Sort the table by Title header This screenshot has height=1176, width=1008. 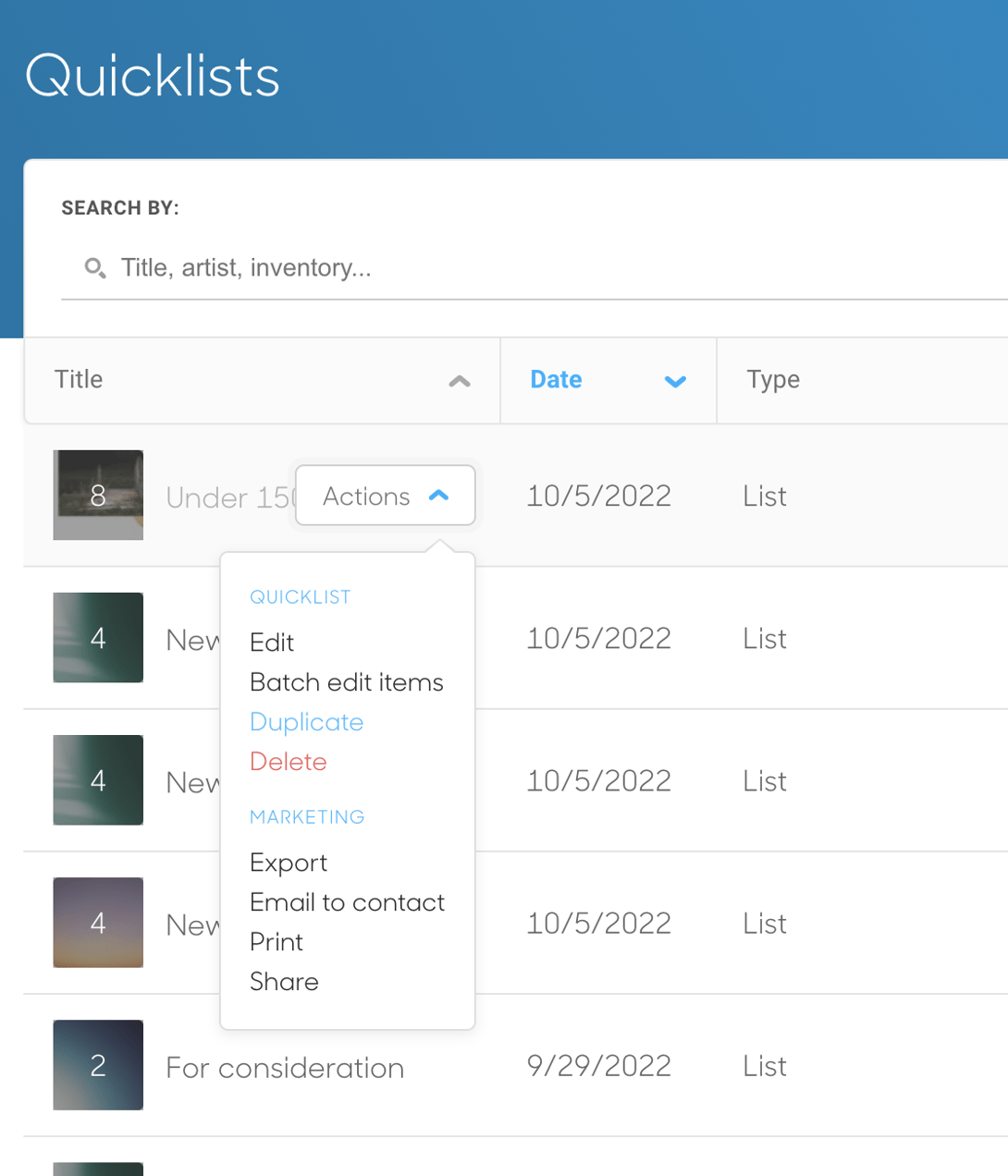(x=78, y=379)
